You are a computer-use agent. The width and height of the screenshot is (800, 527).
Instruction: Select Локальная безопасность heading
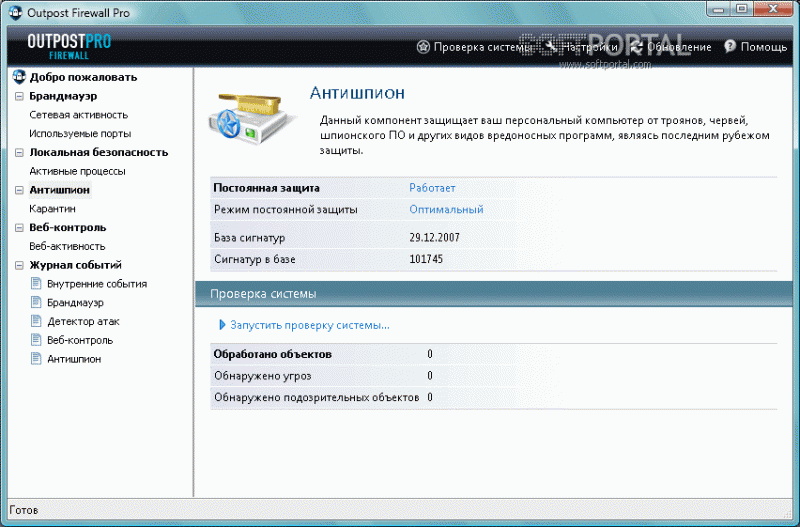98,152
